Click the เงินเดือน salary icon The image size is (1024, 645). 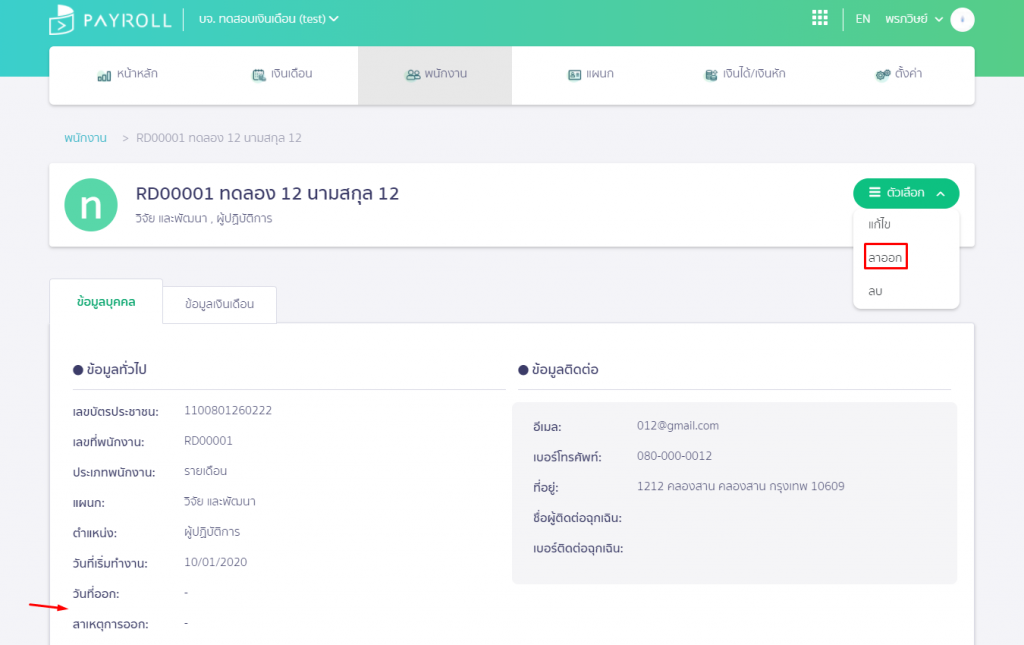coord(258,75)
